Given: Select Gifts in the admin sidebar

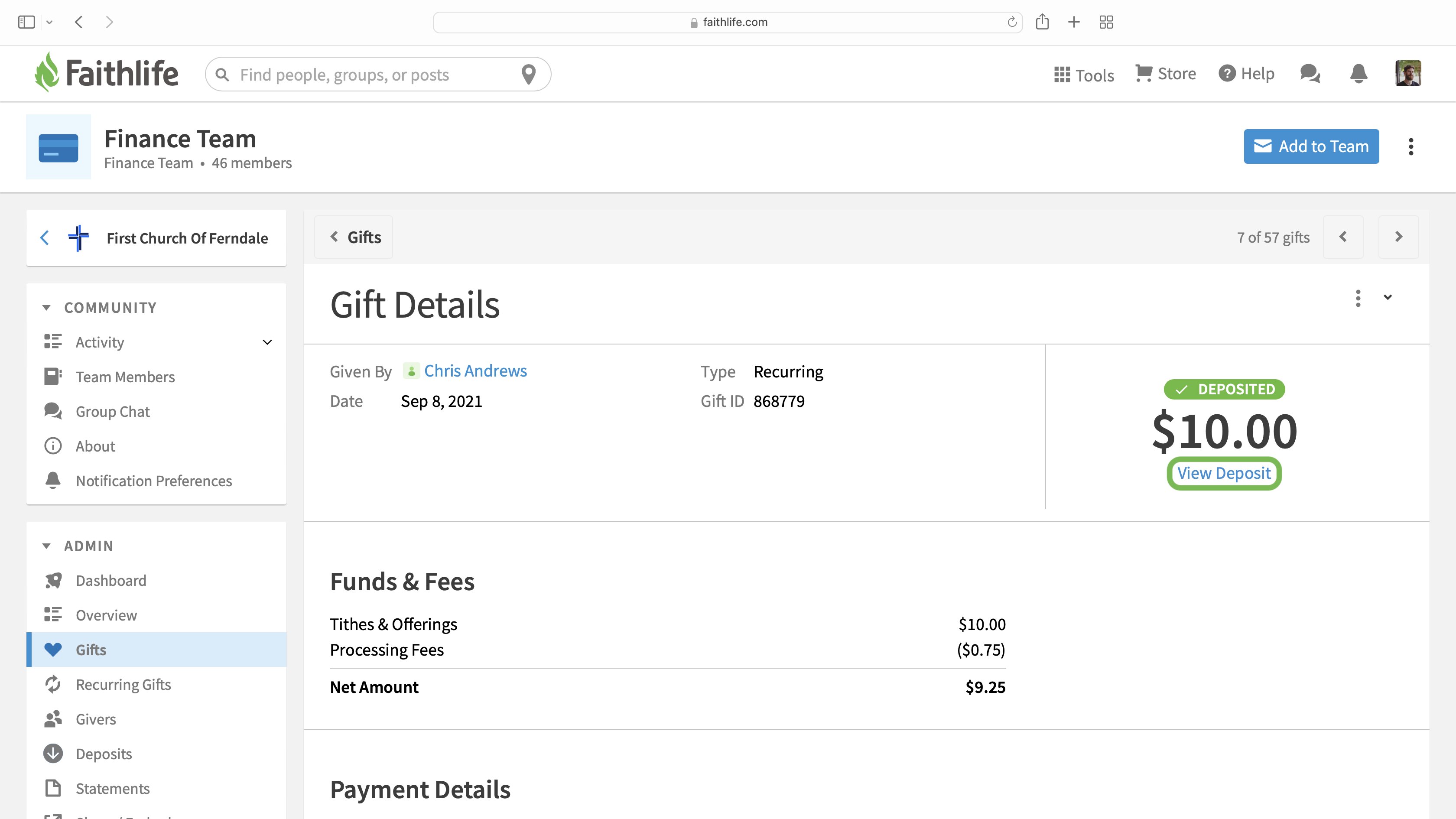Looking at the screenshot, I should pos(156,650).
